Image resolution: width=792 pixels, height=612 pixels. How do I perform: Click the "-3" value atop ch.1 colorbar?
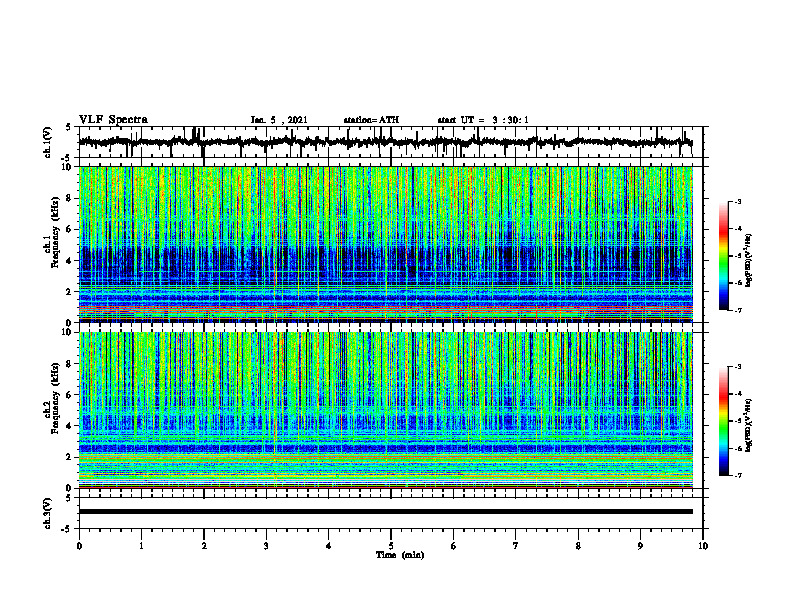click(738, 201)
